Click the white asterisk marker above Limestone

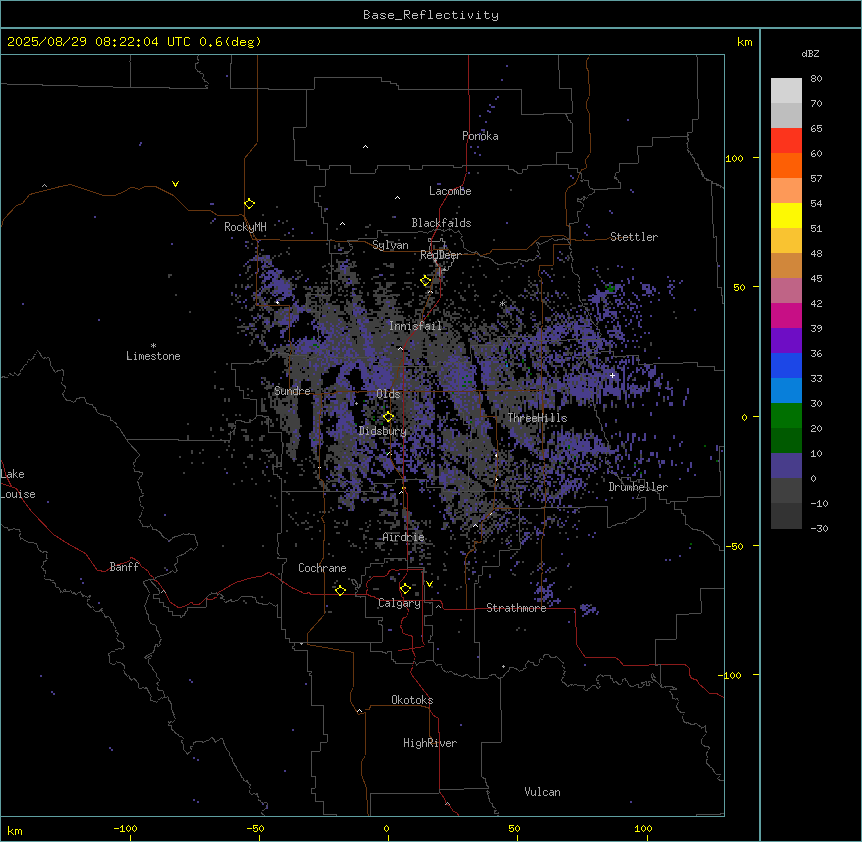(x=153, y=345)
